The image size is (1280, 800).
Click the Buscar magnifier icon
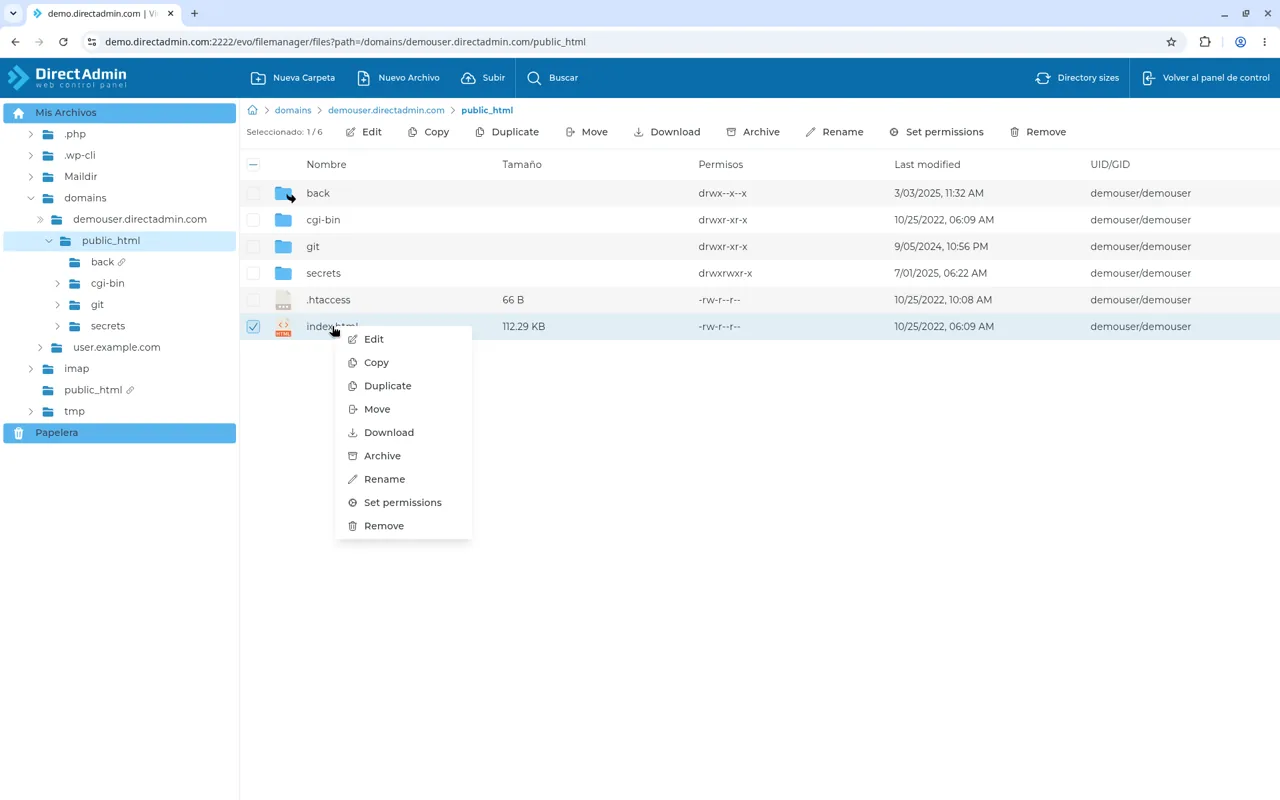(534, 78)
